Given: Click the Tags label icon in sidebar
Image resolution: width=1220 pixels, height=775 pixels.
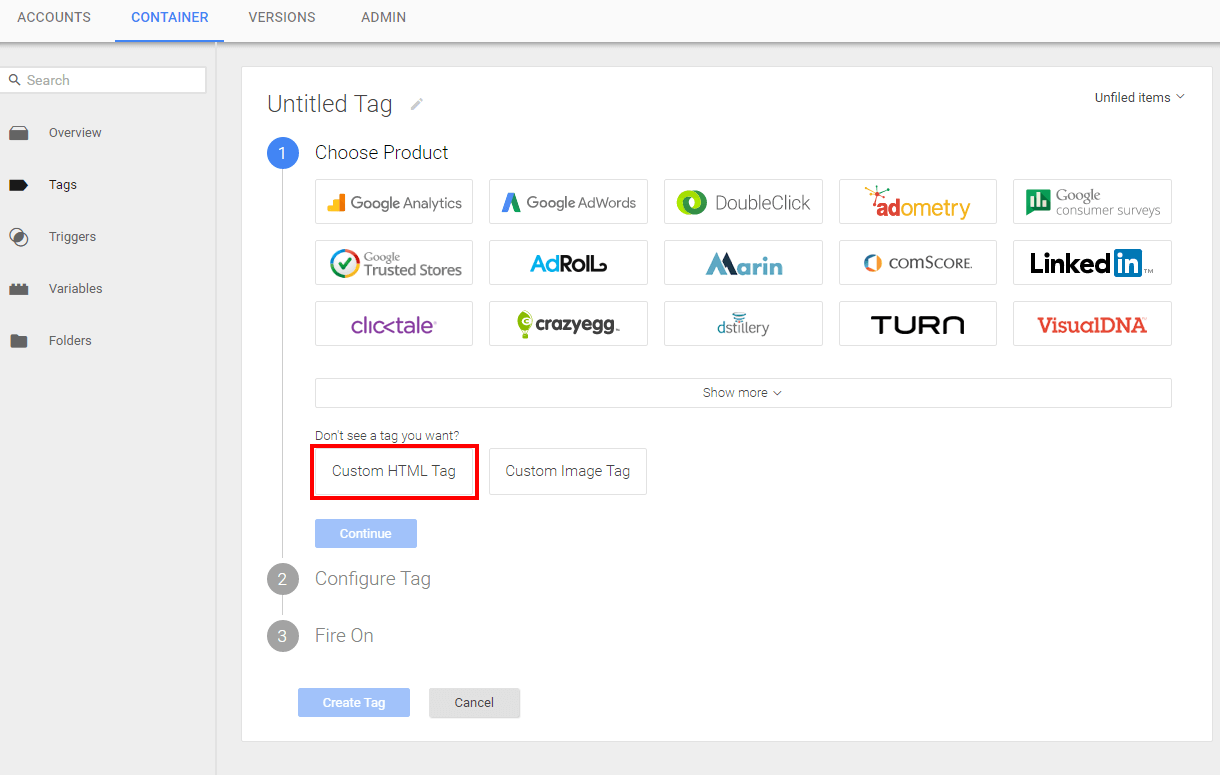Looking at the screenshot, I should (x=18, y=185).
